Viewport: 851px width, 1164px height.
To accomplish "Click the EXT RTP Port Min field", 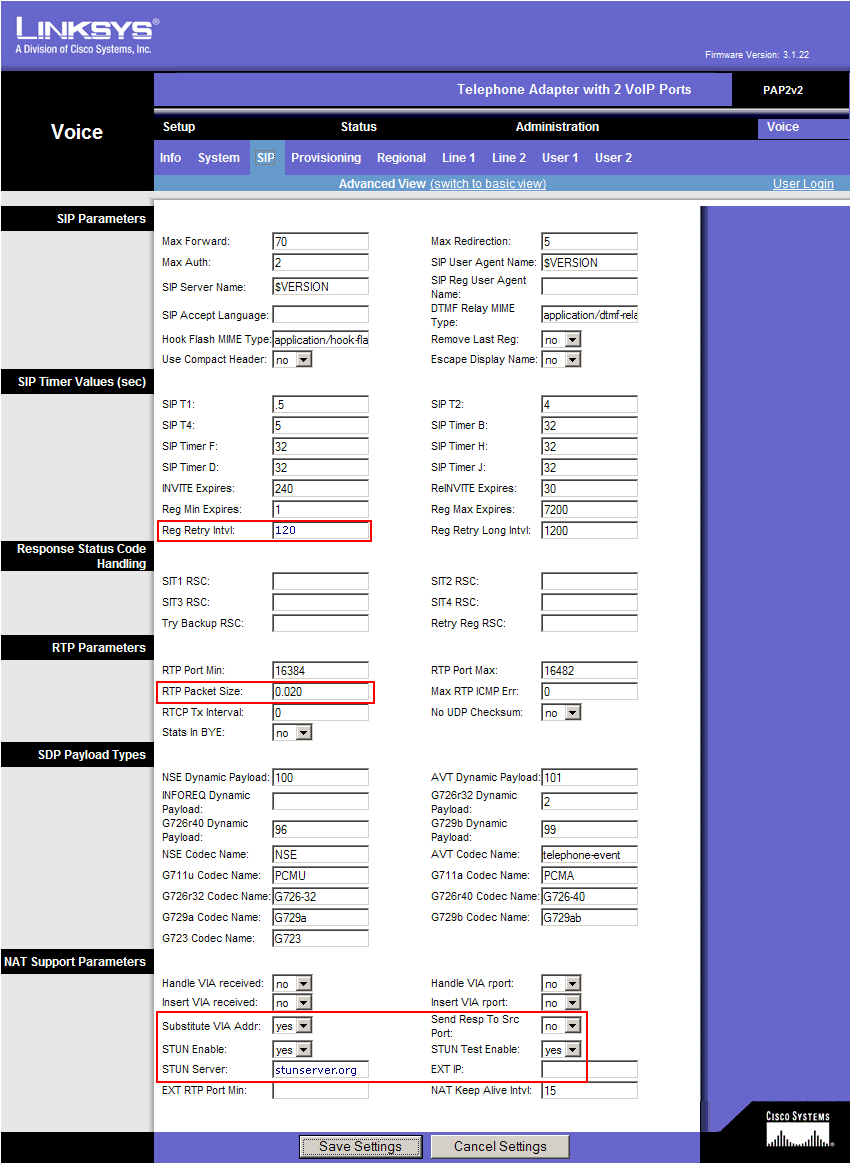I will 321,1091.
